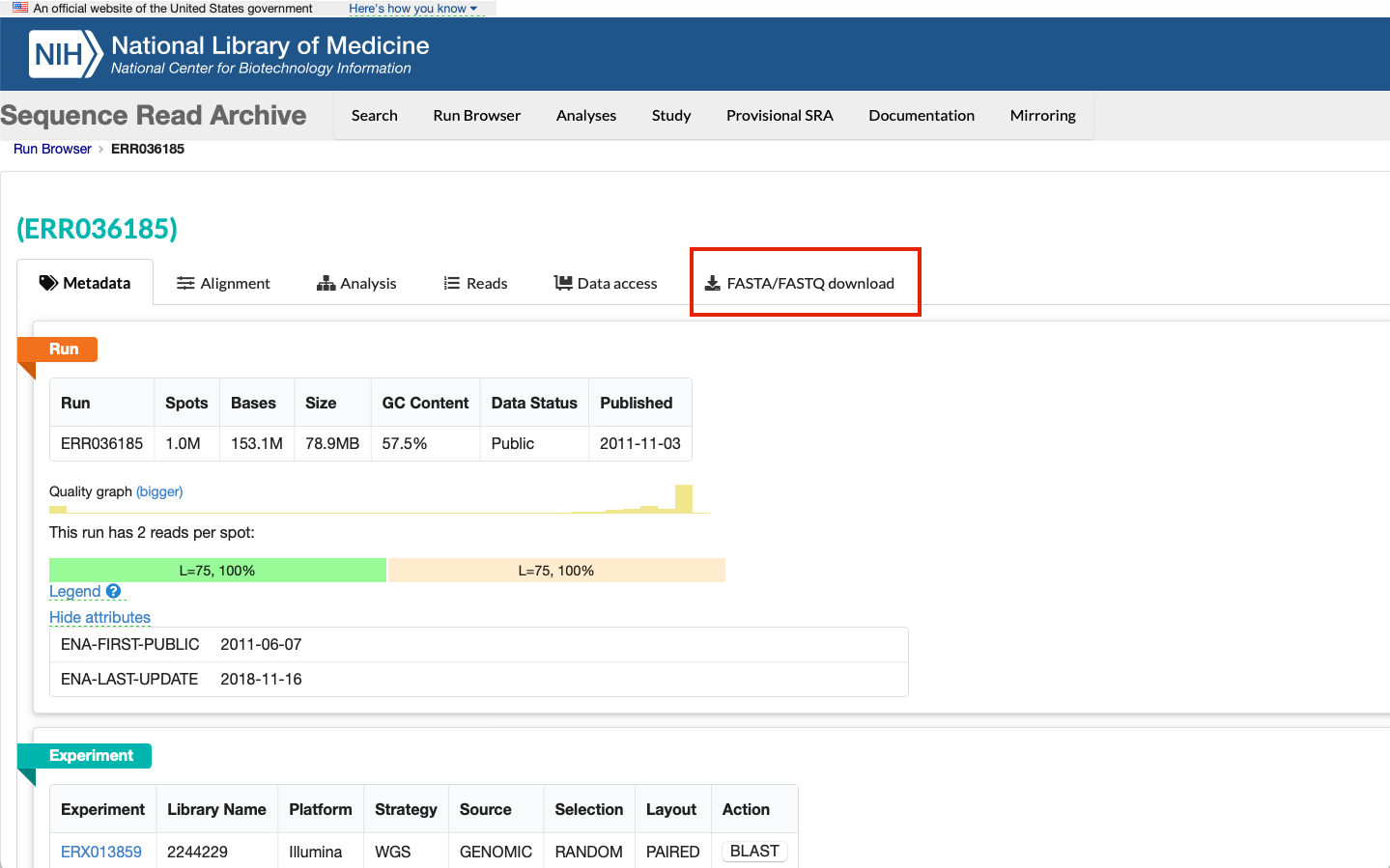This screenshot has height=868, width=1390.
Task: Collapse attributes with Hide attributes
Action: [x=99, y=617]
